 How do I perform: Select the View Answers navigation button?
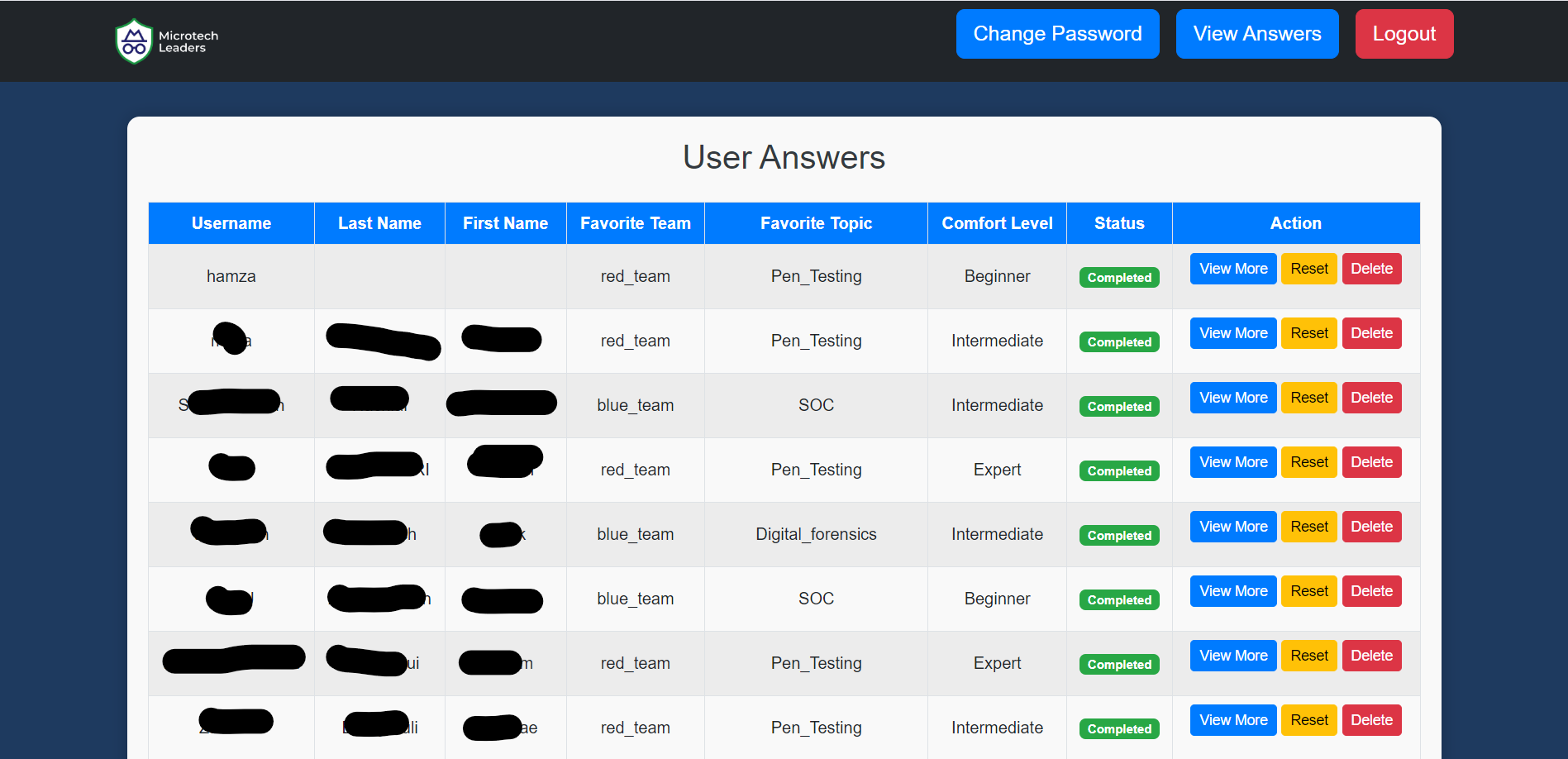[x=1256, y=34]
